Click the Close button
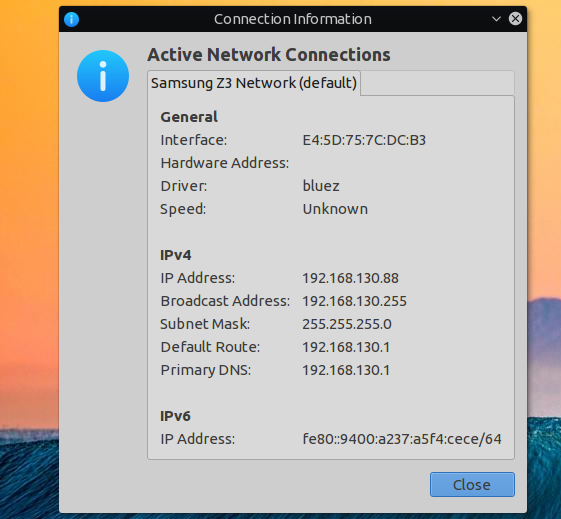Viewport: 561px width, 519px height. coord(472,485)
